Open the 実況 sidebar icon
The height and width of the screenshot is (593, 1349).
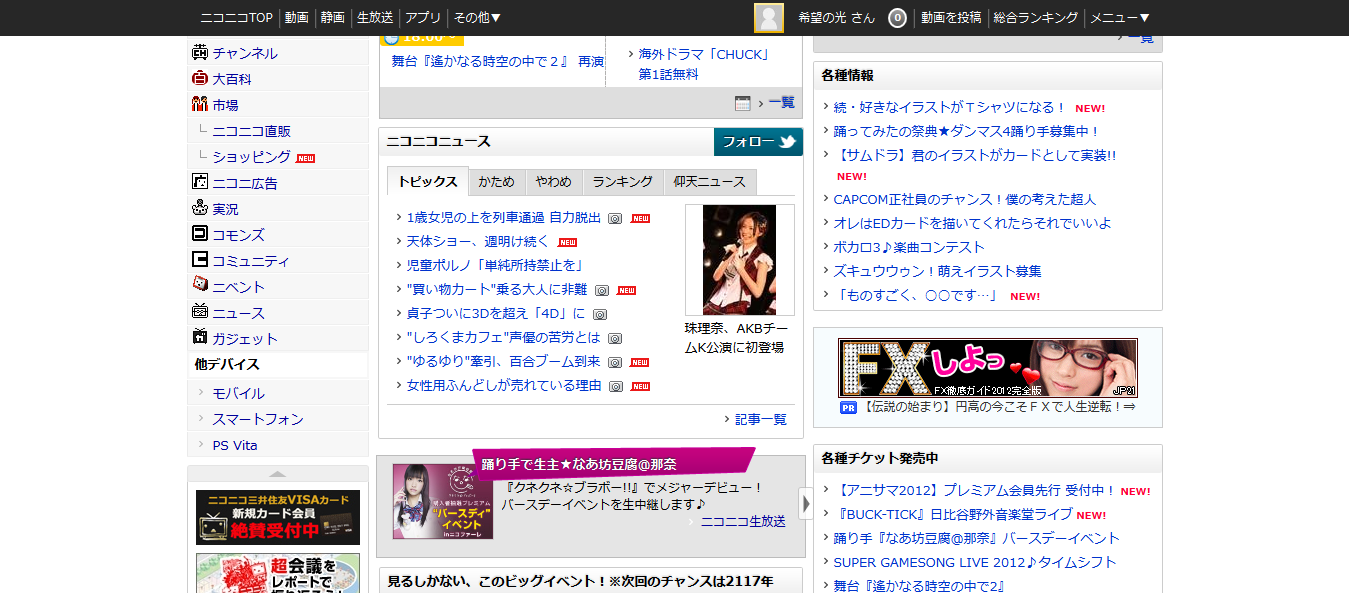[x=199, y=209]
